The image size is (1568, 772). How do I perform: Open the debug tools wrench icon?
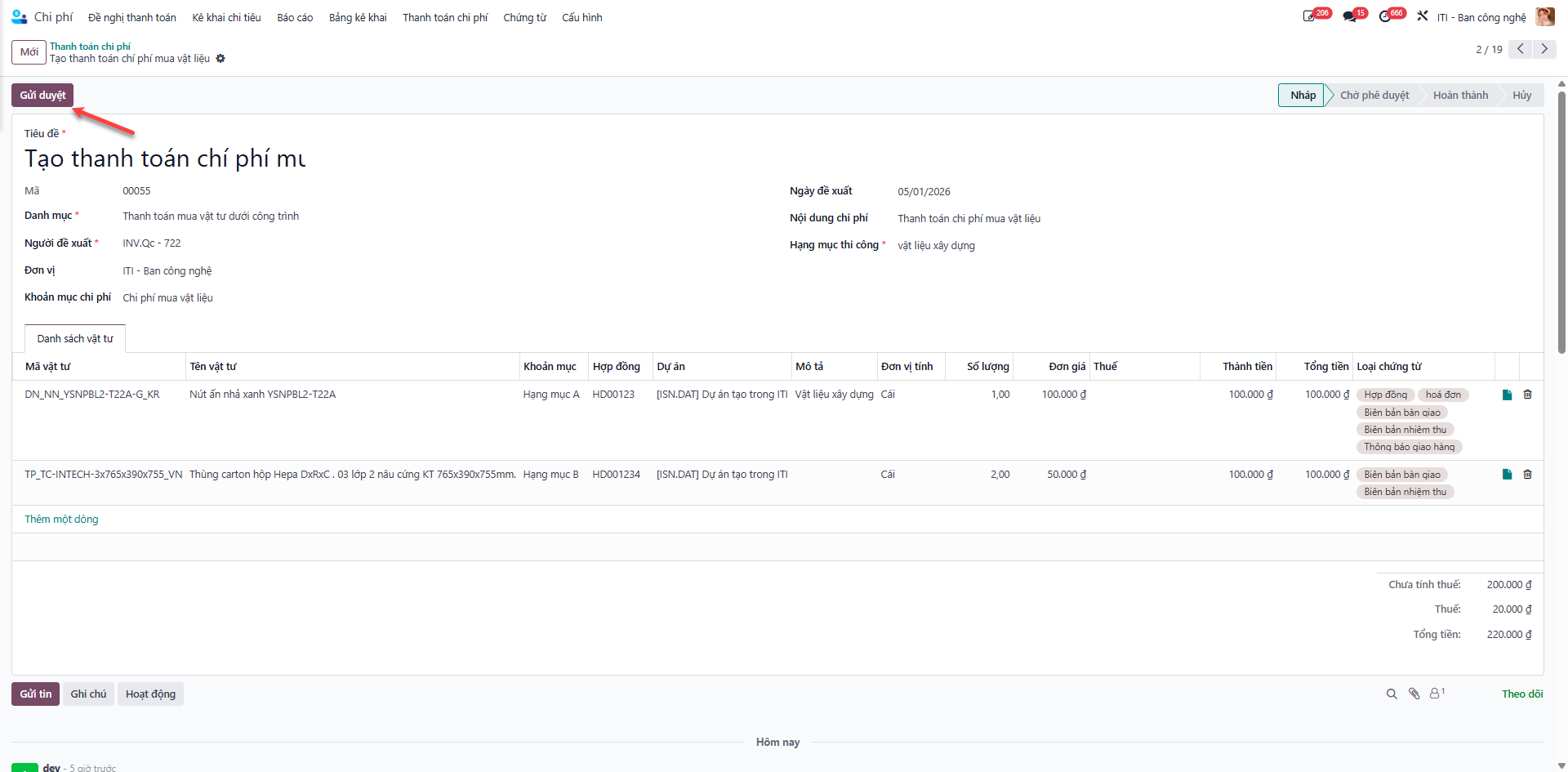[x=1423, y=16]
